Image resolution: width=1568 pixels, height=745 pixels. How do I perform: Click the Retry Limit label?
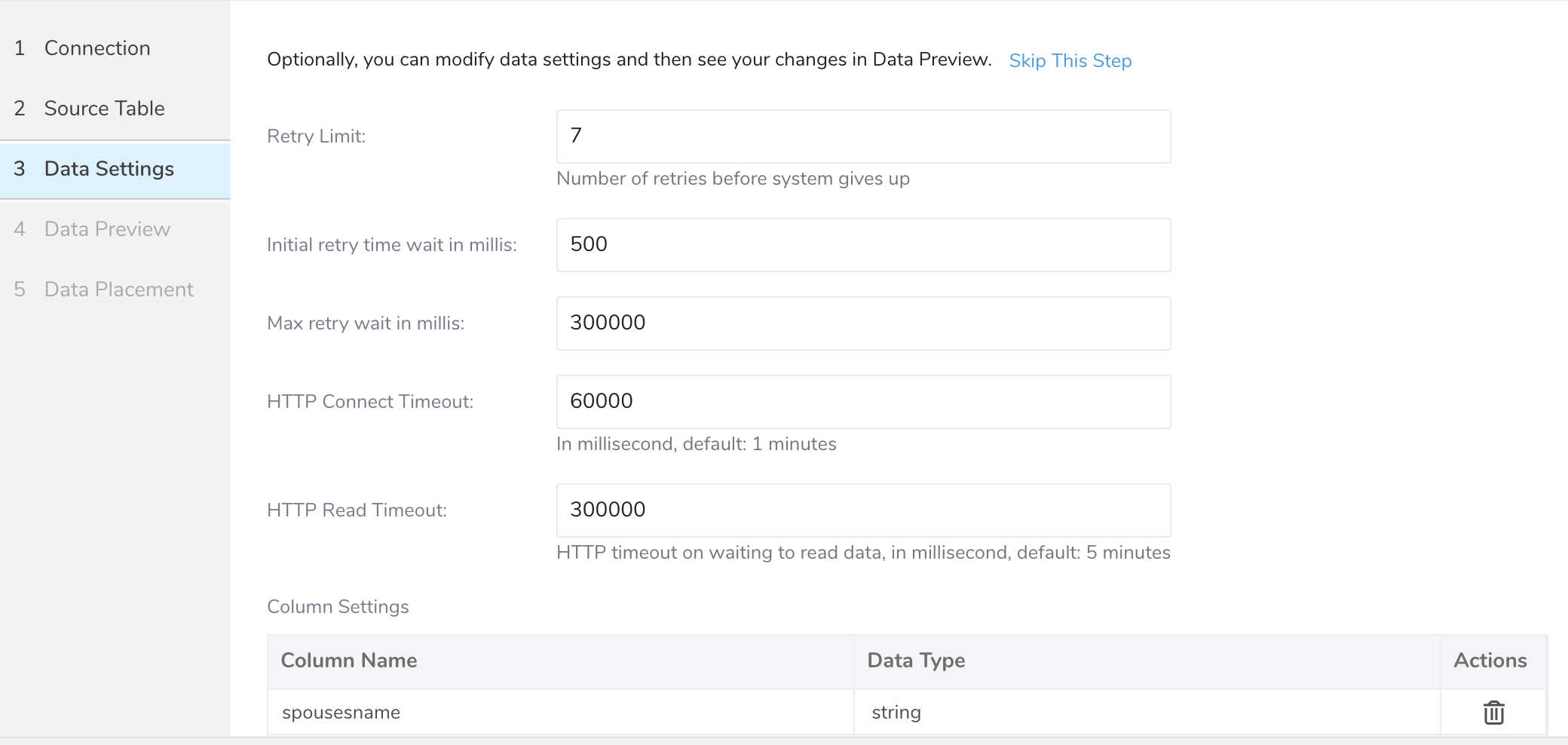point(316,136)
